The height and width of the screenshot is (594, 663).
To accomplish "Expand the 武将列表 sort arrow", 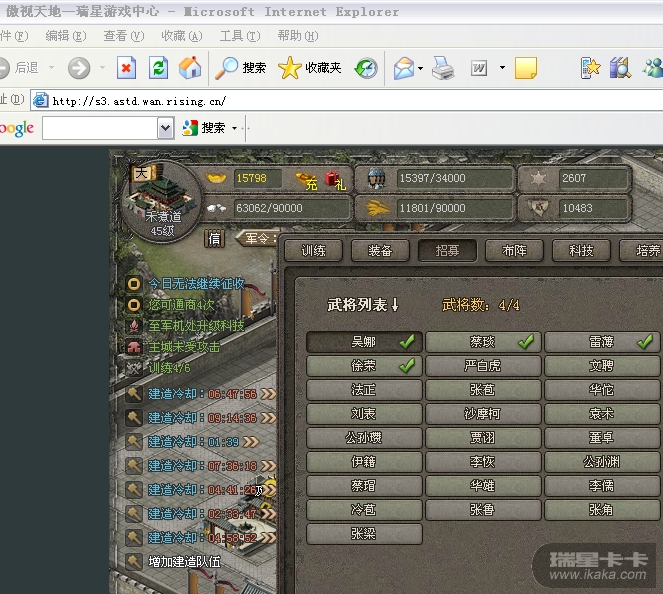I will point(395,305).
